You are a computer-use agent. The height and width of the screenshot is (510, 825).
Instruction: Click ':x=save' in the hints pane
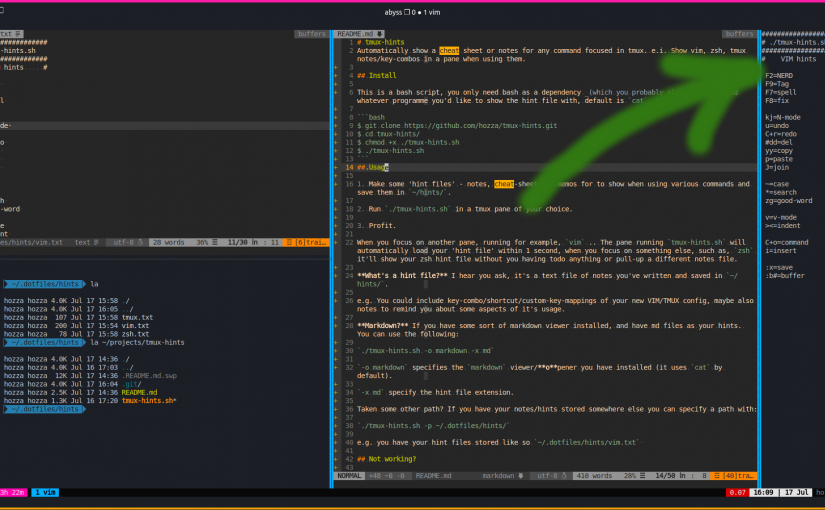[x=779, y=267]
